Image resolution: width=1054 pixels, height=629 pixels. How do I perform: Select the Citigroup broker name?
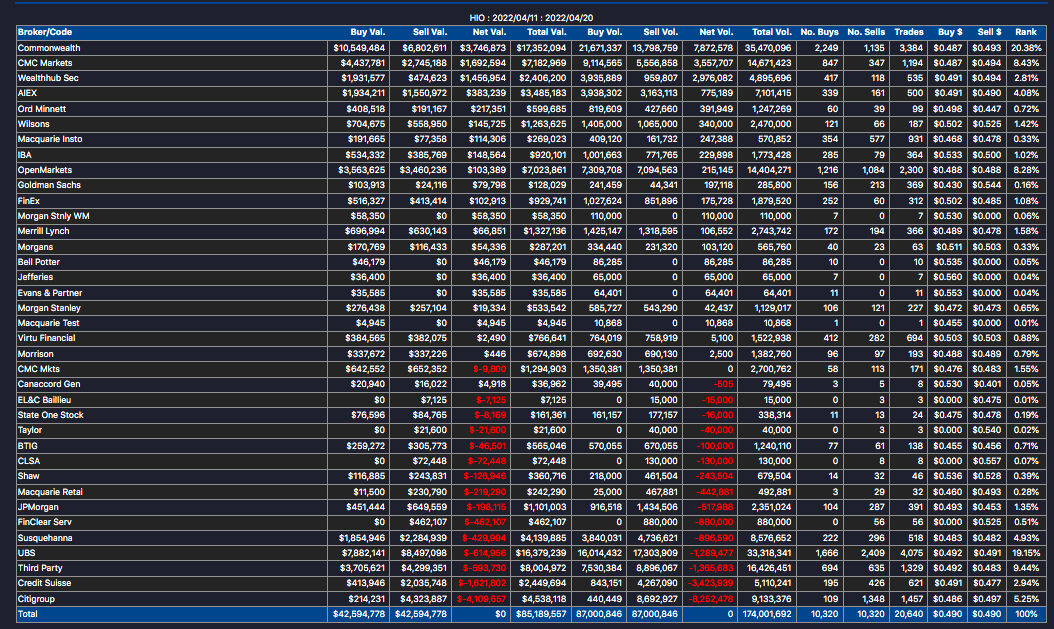click(36, 599)
